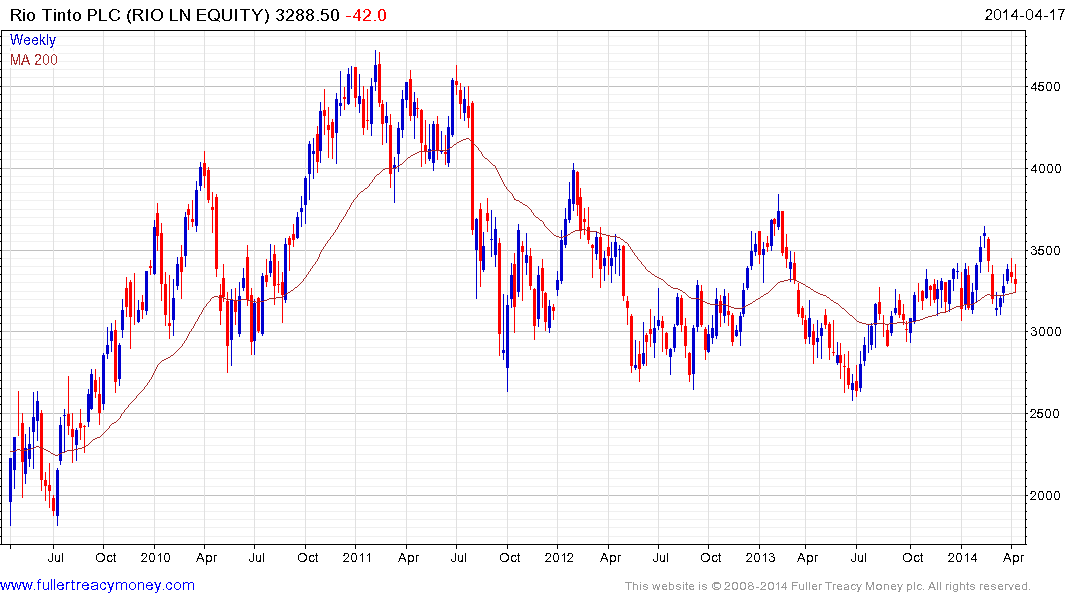Click the 3000 price axis label
This screenshot has width=1075, height=600.
pyautogui.click(x=1046, y=332)
